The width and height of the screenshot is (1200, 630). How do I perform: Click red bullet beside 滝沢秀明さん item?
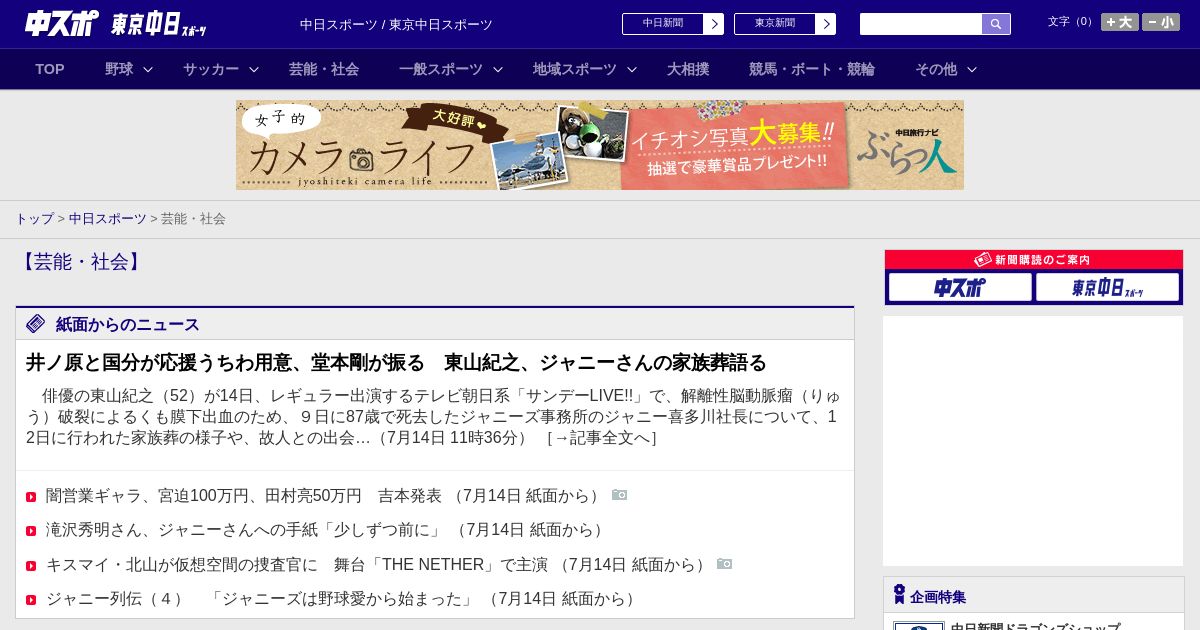(31, 531)
